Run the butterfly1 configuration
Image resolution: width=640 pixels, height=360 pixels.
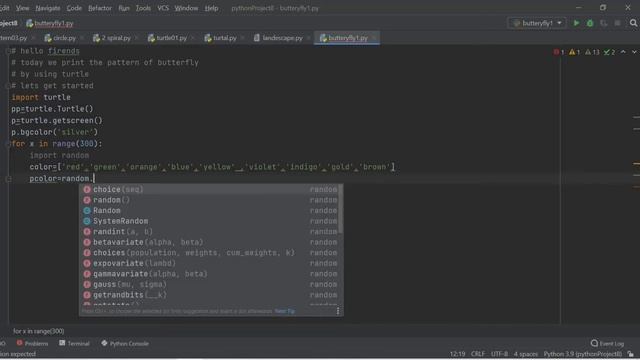tap(576, 23)
